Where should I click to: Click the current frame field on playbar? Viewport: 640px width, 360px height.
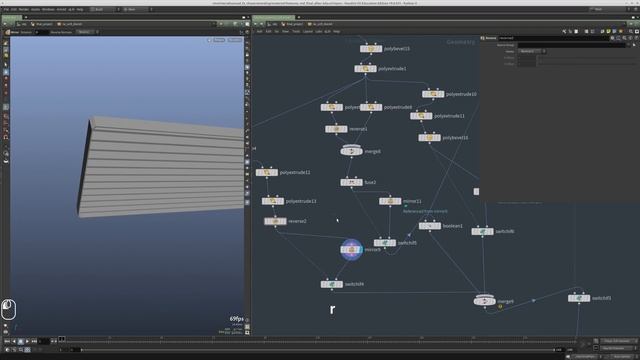click(x=44, y=341)
